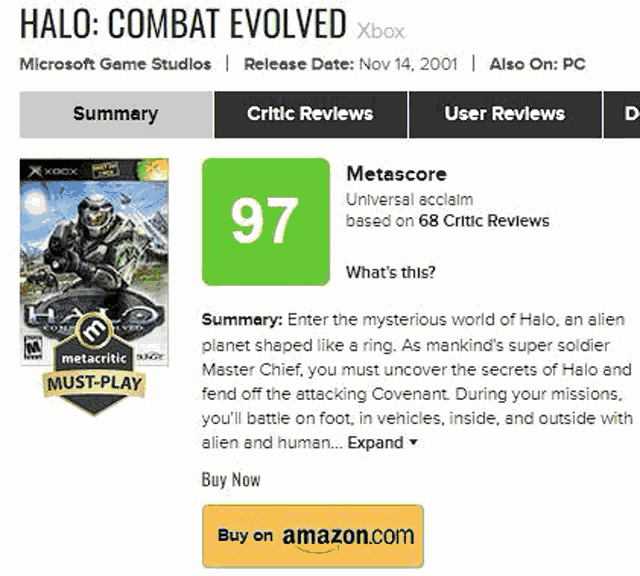This screenshot has width=640, height=576.
Task: Click the green 97 Metascore box
Action: [265, 221]
